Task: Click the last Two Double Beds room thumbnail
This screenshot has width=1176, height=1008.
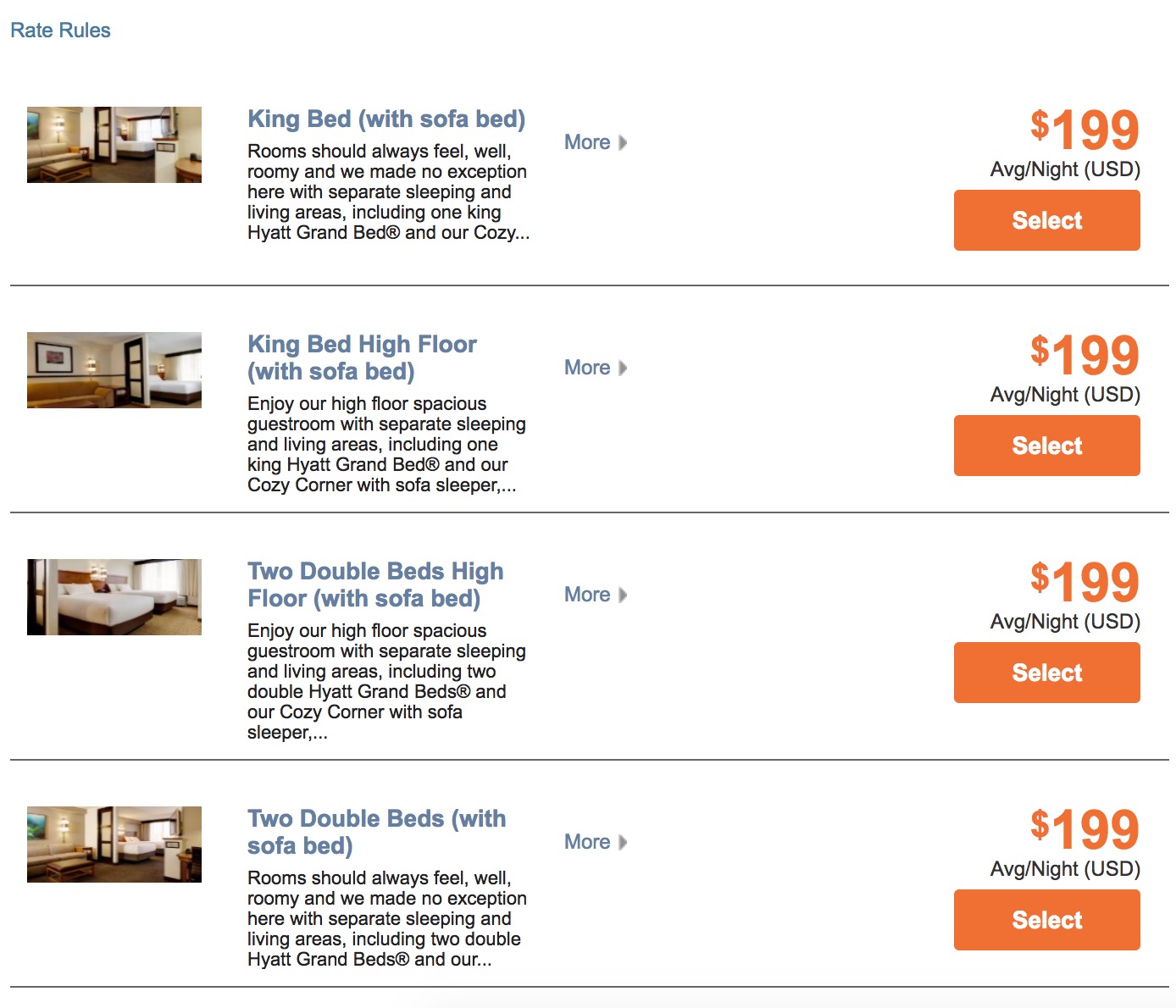Action: coord(114,845)
